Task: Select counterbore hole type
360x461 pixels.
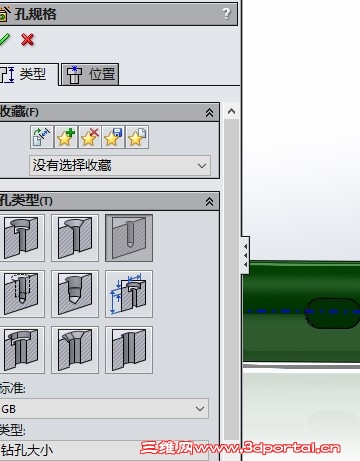Action: [x=22, y=238]
